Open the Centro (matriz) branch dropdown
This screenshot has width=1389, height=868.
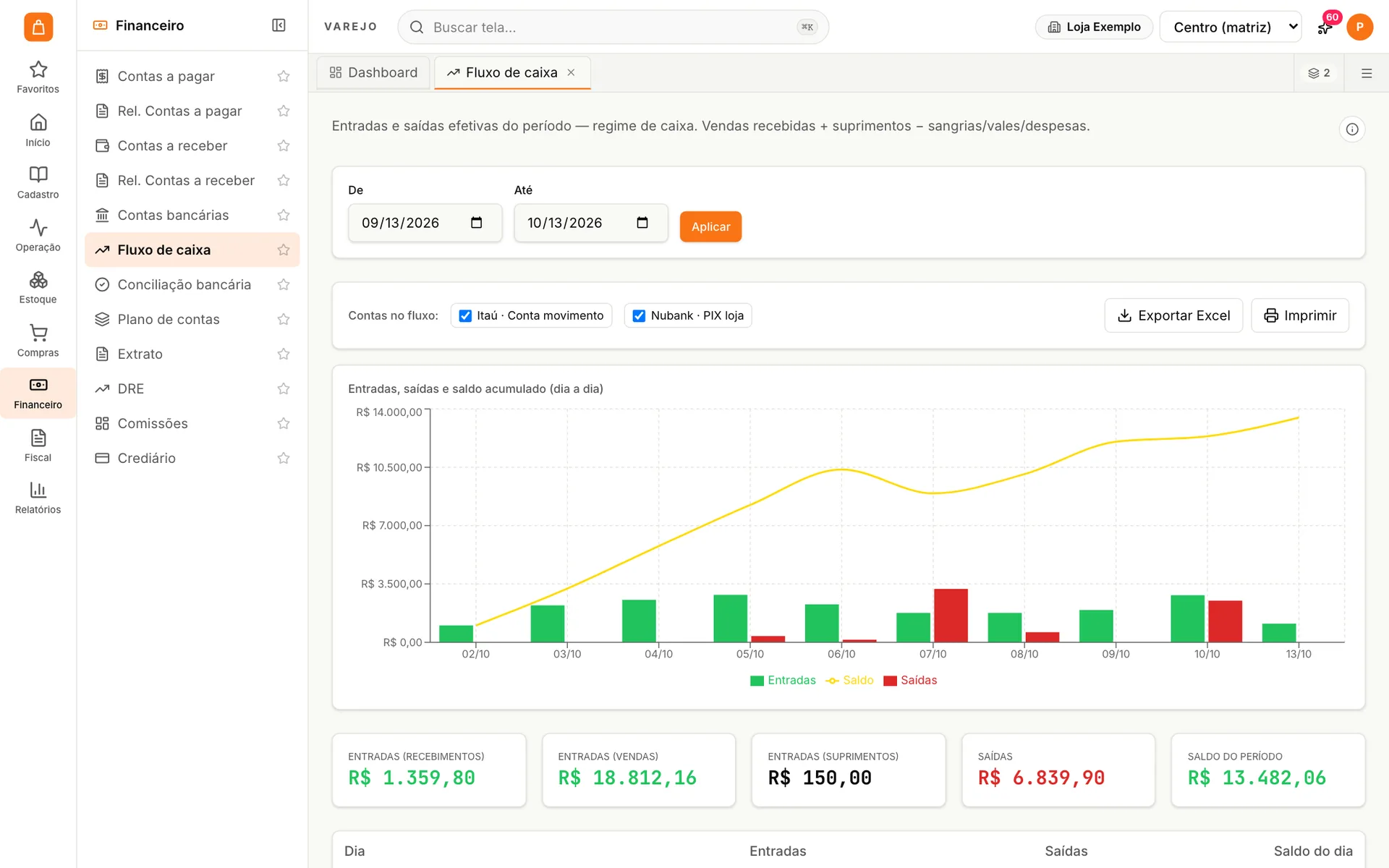[x=1230, y=27]
